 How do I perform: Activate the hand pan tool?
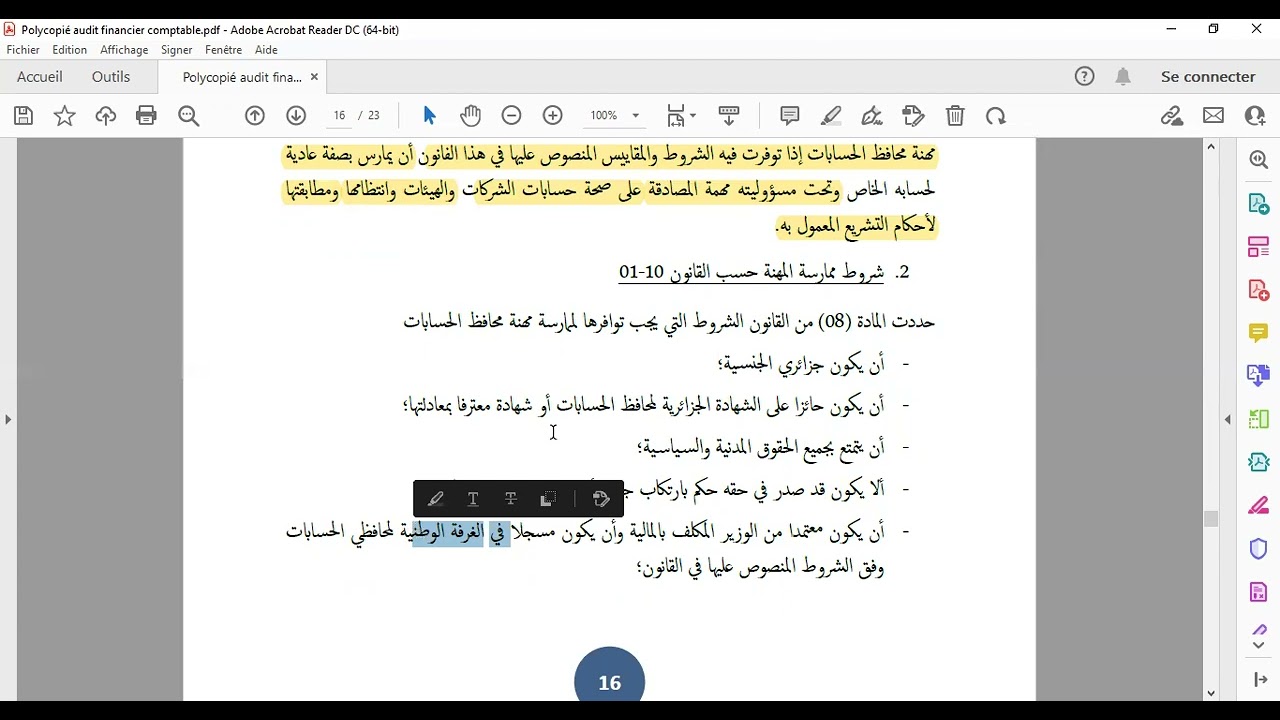[x=470, y=116]
